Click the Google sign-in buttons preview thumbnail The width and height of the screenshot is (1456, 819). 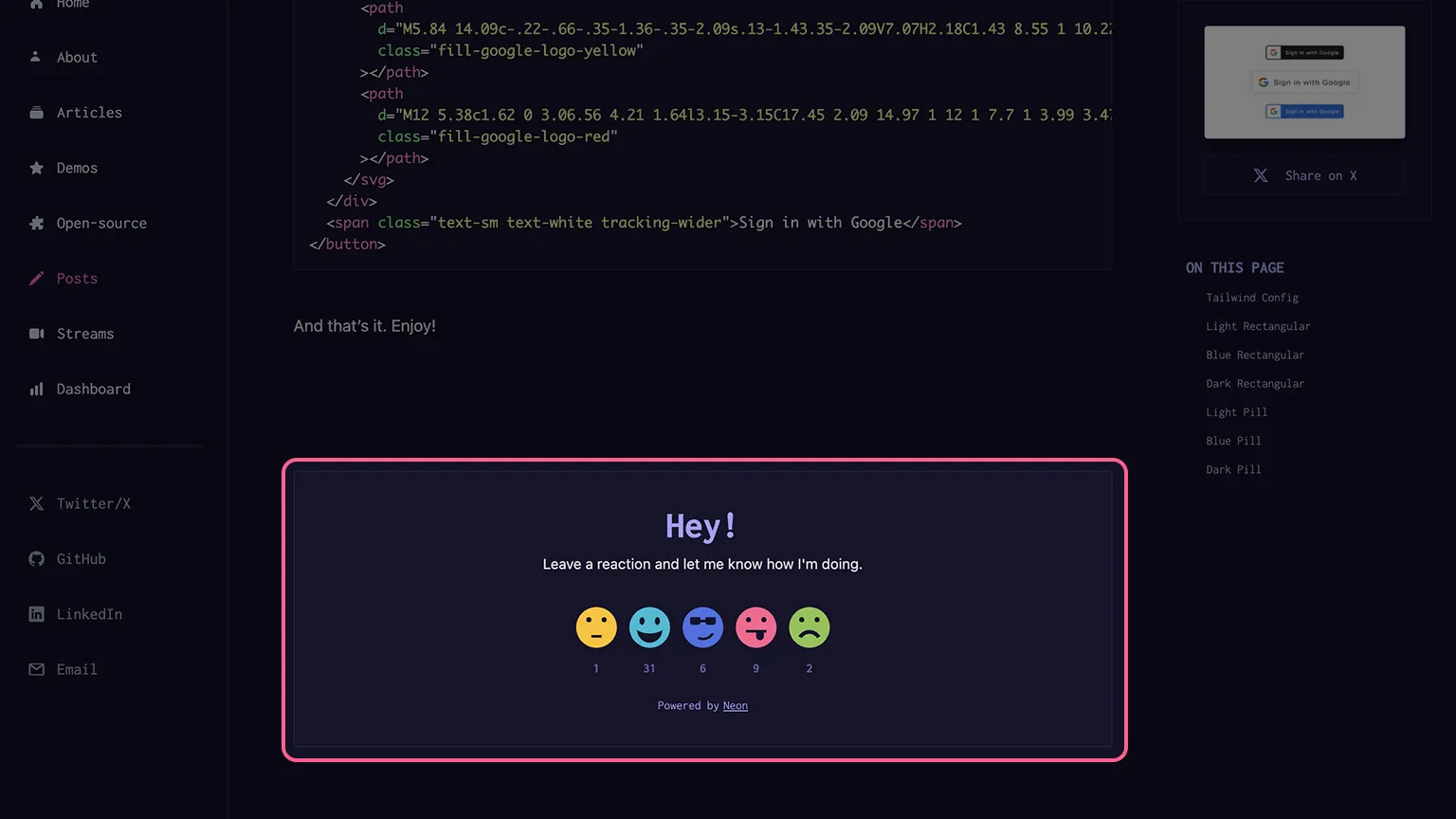click(1304, 82)
